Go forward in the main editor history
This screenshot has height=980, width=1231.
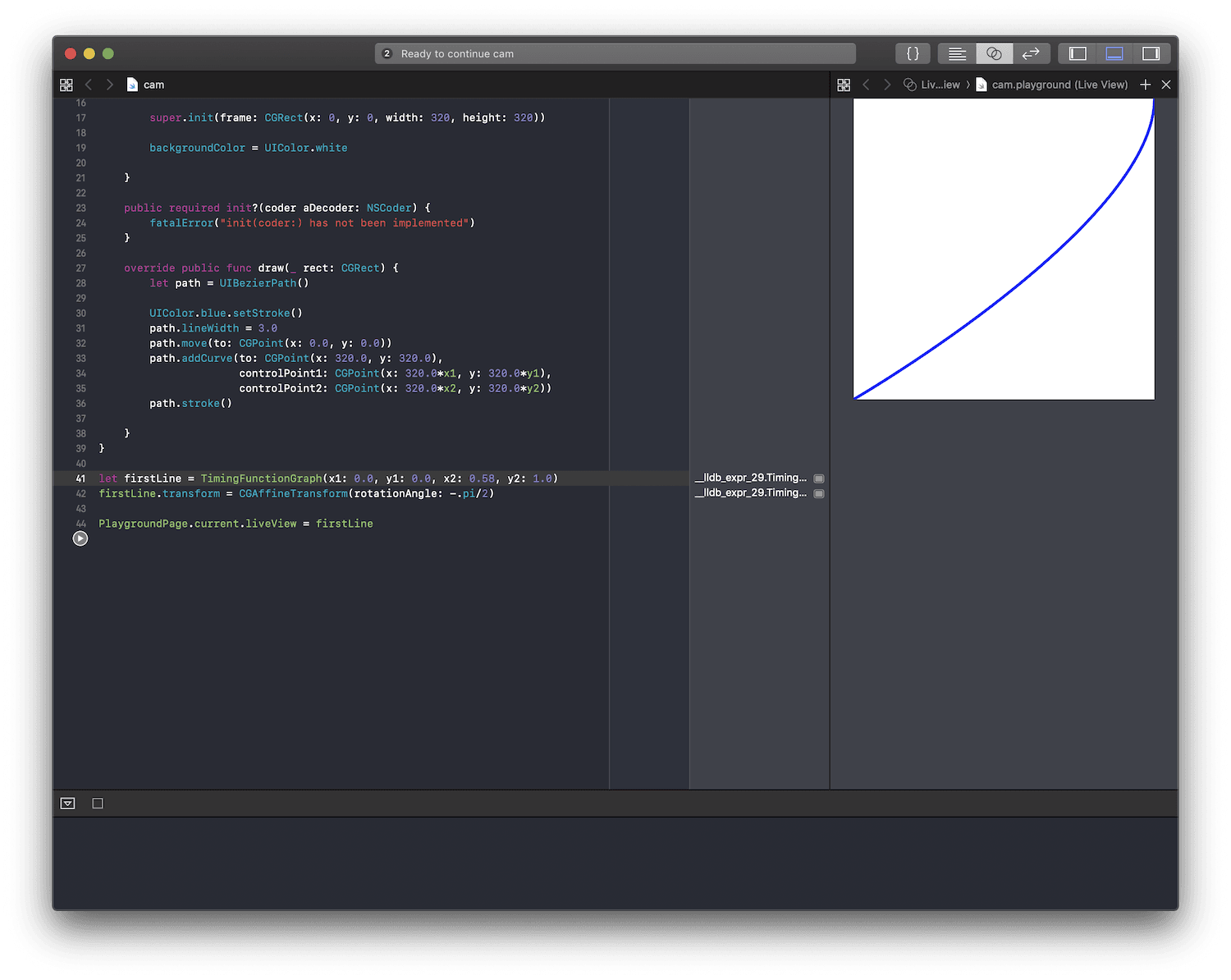pos(109,85)
